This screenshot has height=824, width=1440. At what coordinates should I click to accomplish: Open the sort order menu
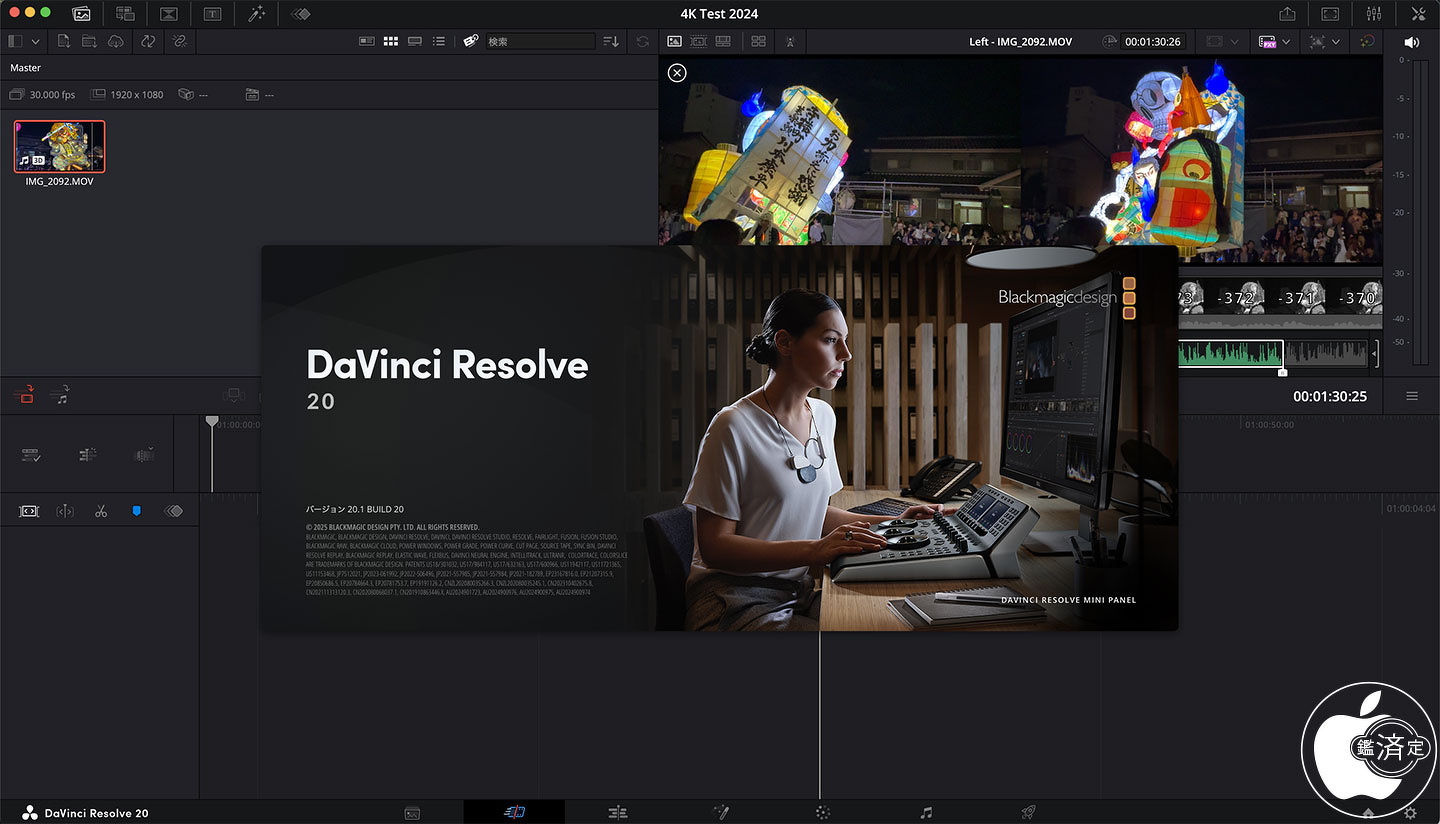[611, 41]
